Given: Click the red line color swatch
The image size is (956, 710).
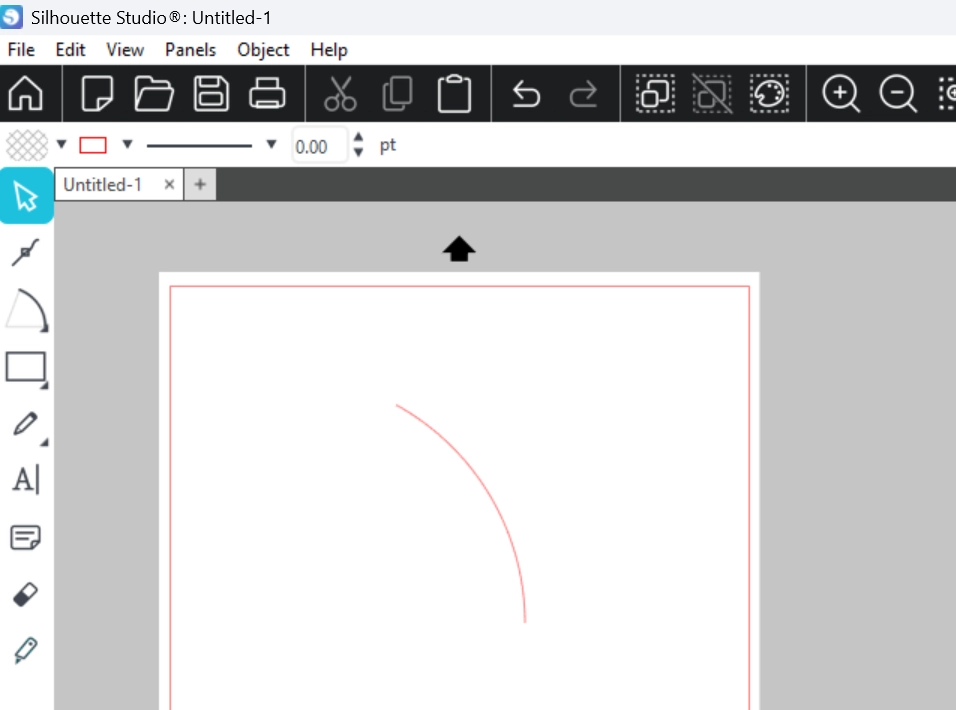Looking at the screenshot, I should pyautogui.click(x=93, y=145).
